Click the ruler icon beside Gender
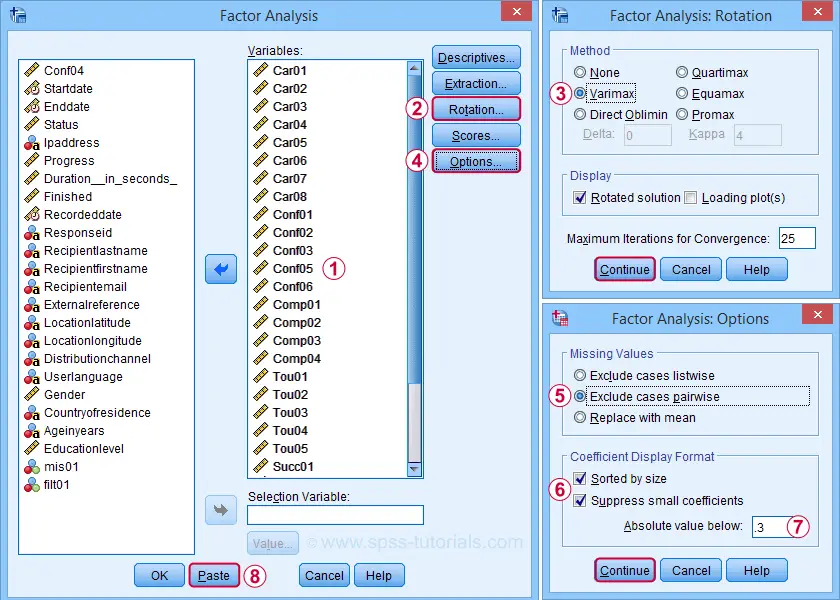The width and height of the screenshot is (840, 600). pos(32,394)
